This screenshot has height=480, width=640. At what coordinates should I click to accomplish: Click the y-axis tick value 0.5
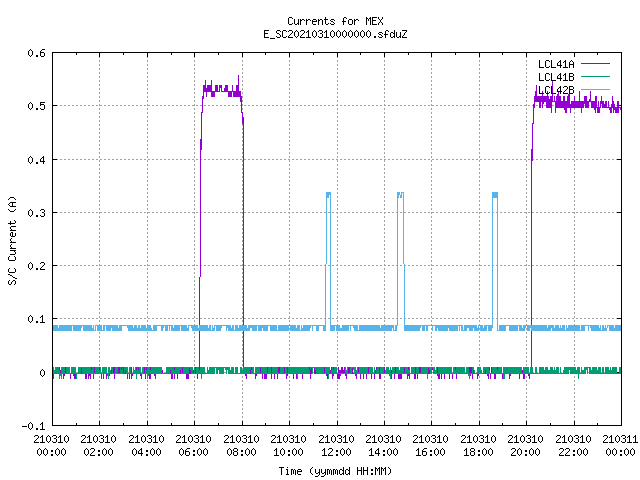(36, 106)
